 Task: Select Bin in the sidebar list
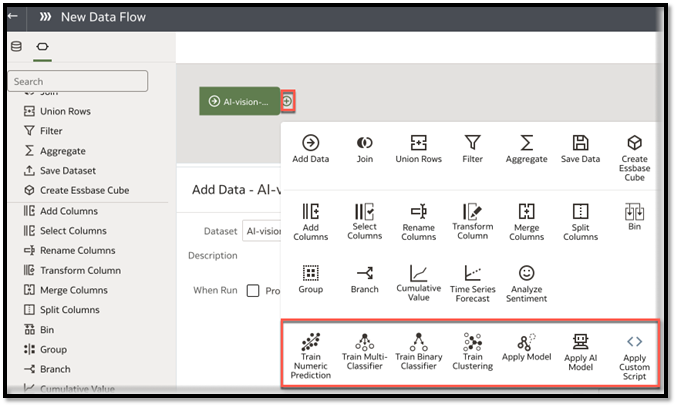click(39, 330)
